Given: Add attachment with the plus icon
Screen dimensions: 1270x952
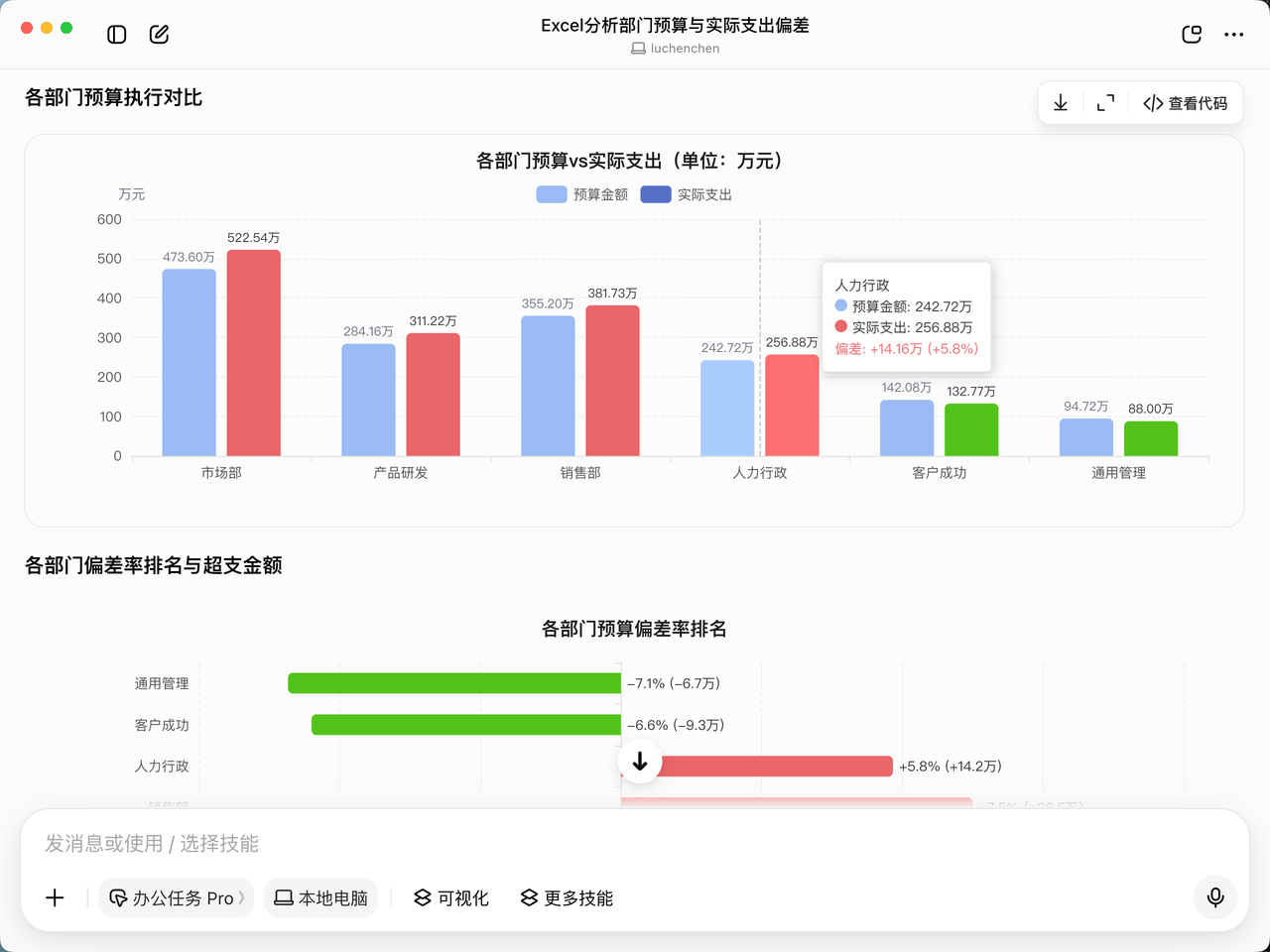Looking at the screenshot, I should coord(55,897).
